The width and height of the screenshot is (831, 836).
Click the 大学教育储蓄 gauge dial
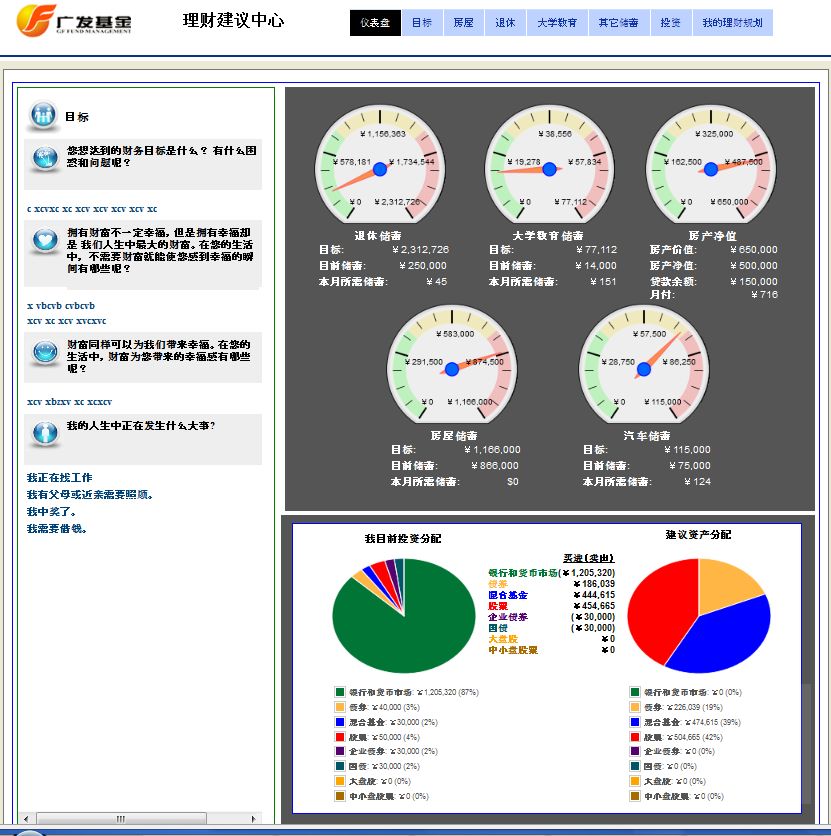tap(546, 165)
